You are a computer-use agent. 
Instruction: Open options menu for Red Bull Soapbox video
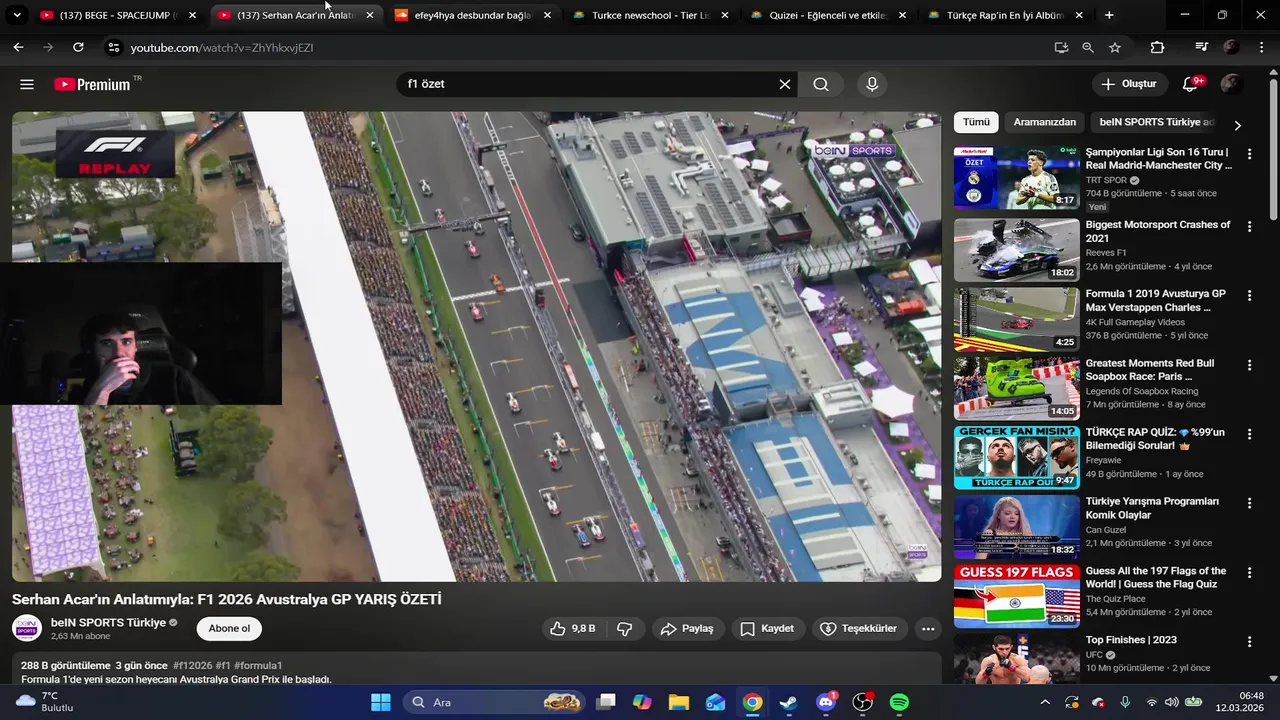1249,365
